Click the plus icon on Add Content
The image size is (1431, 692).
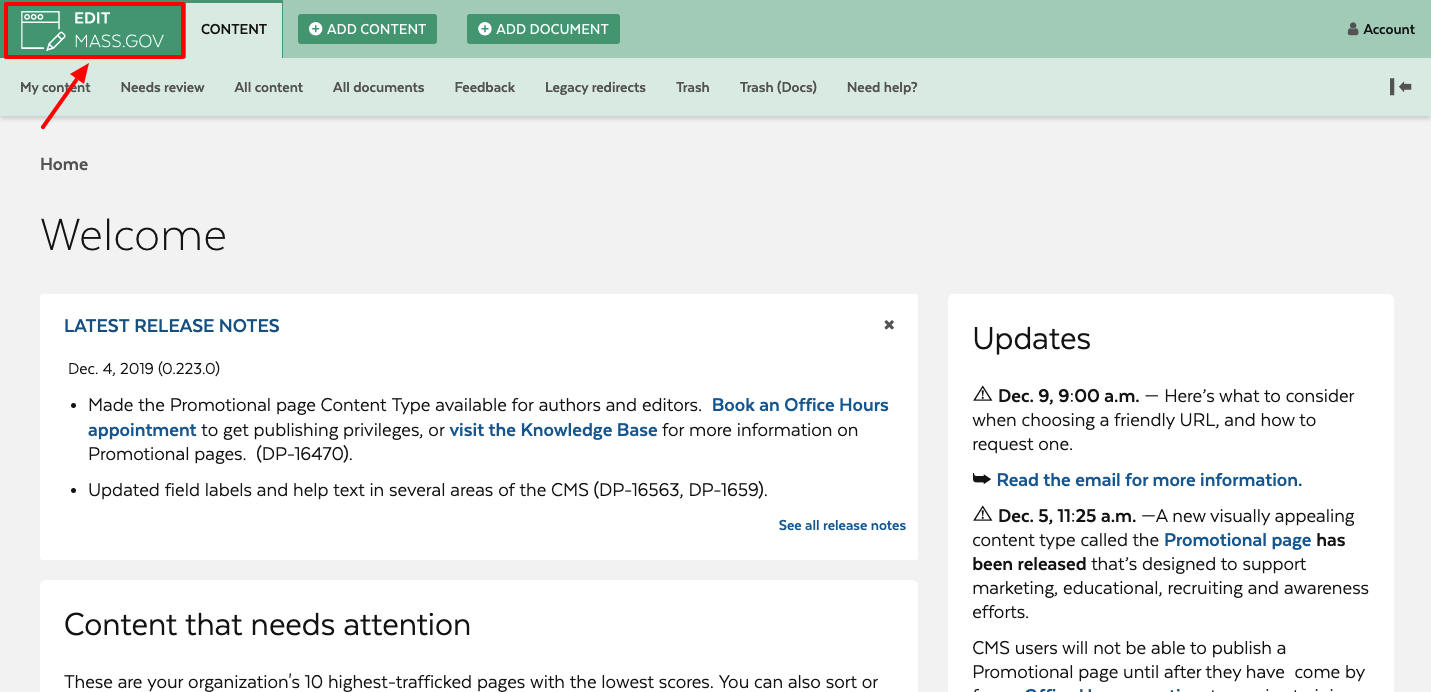(316, 29)
